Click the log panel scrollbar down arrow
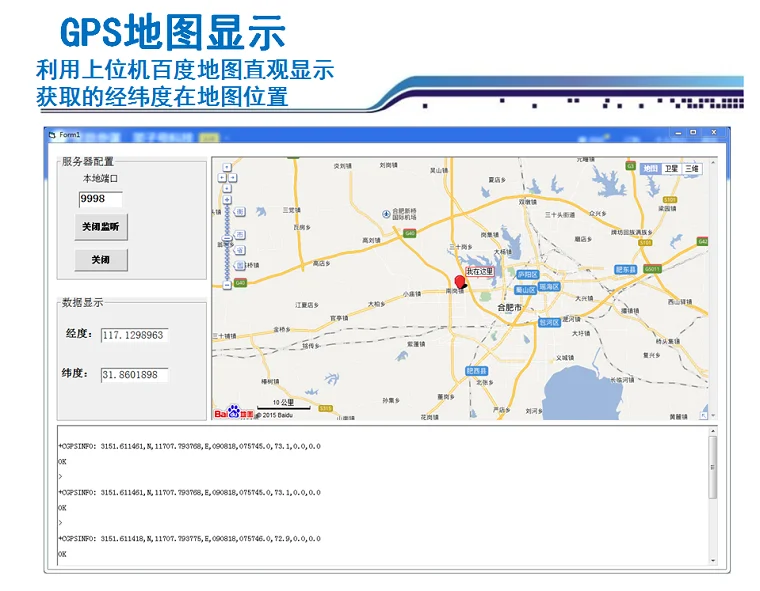Viewport: 760px width, 591px height. pos(712,560)
